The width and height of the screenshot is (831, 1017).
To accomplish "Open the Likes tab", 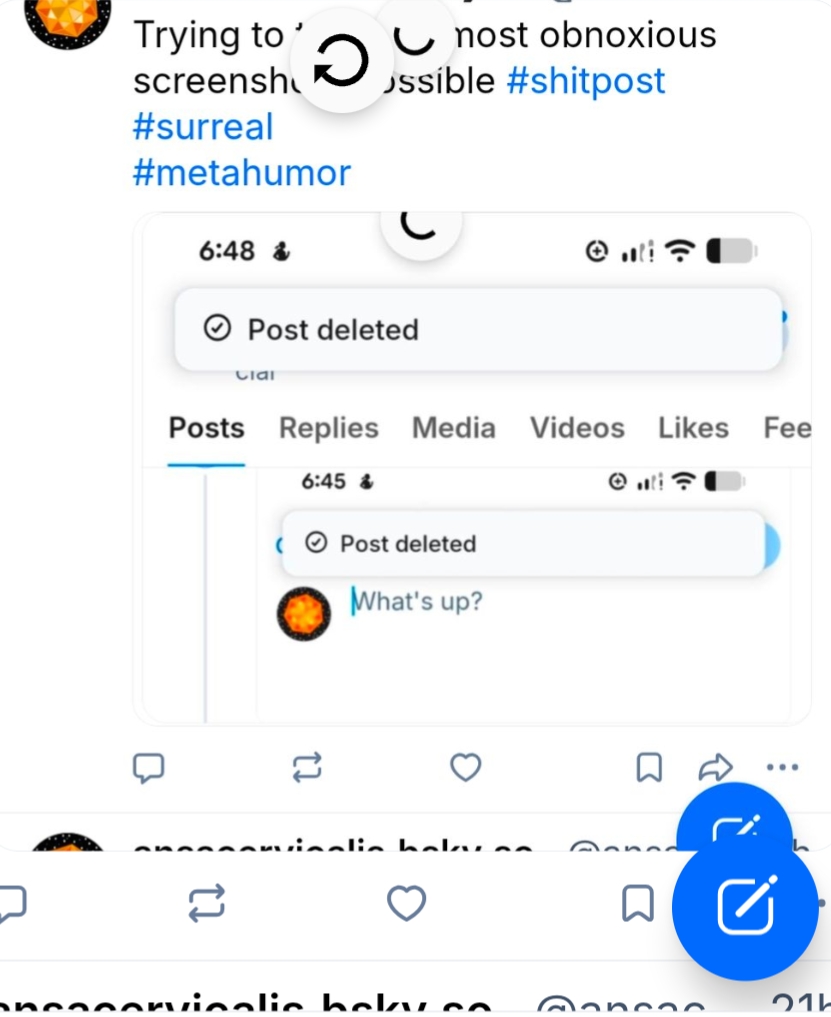I will tap(692, 428).
